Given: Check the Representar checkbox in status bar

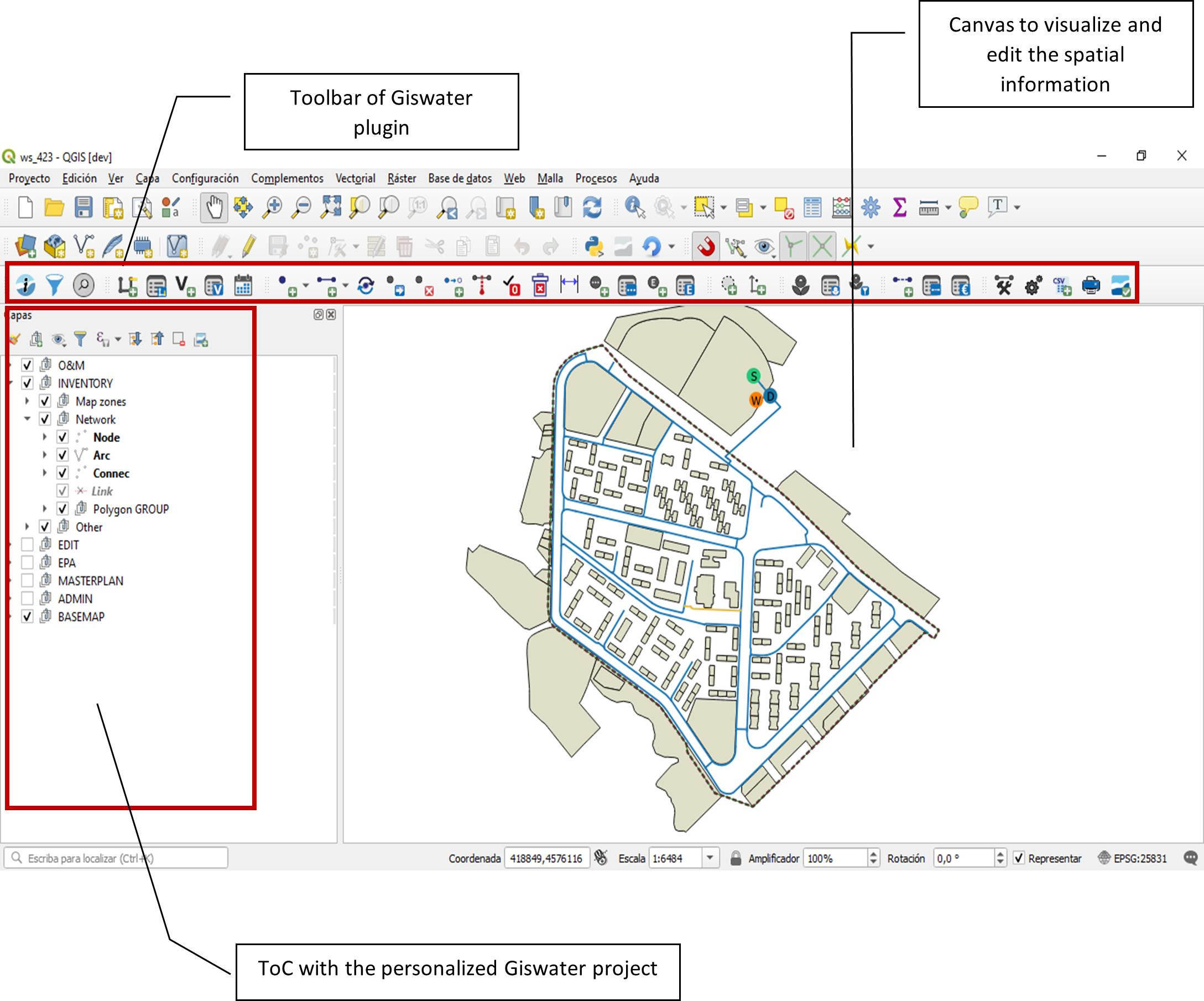Looking at the screenshot, I should click(1019, 858).
